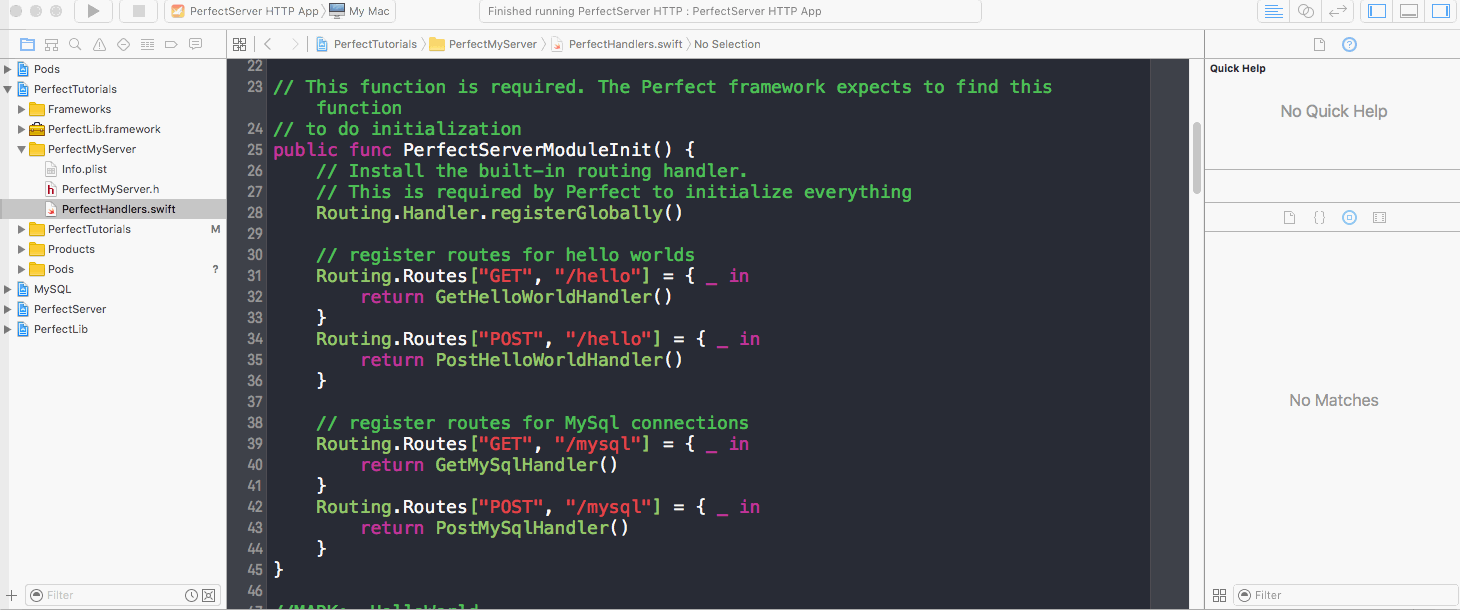Image resolution: width=1460 pixels, height=610 pixels.
Task: Expand the Frameworks folder
Action: (22, 109)
